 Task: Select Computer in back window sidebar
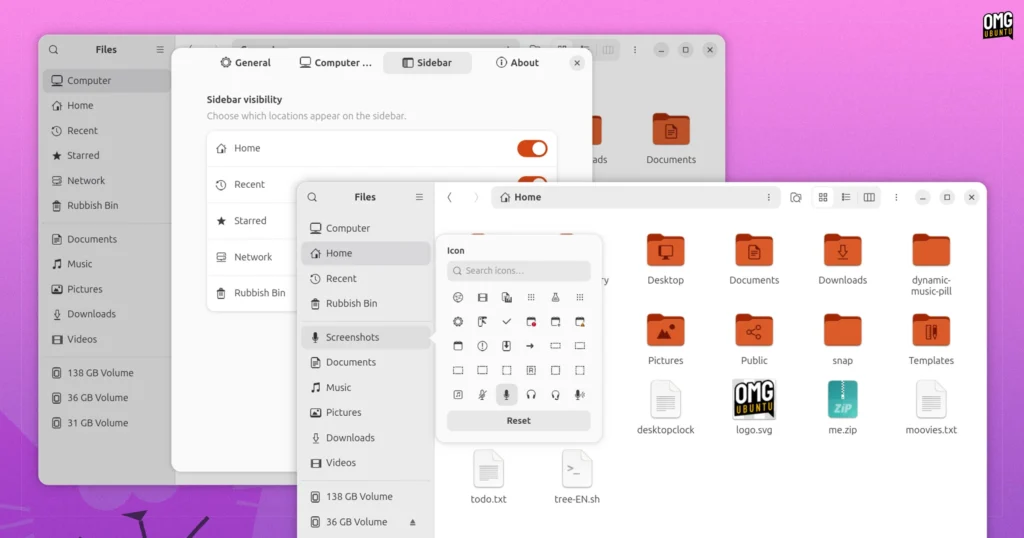click(x=107, y=81)
